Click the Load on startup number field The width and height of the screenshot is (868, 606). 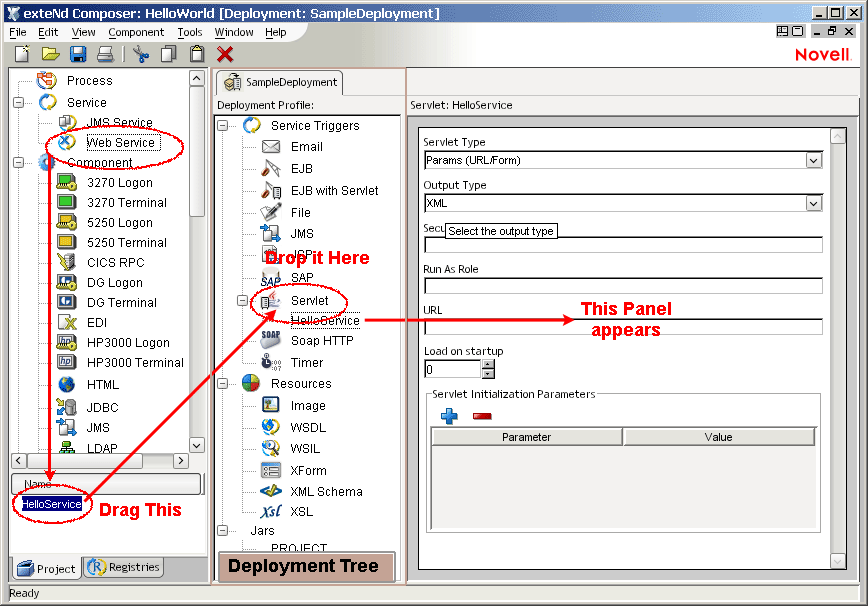453,369
